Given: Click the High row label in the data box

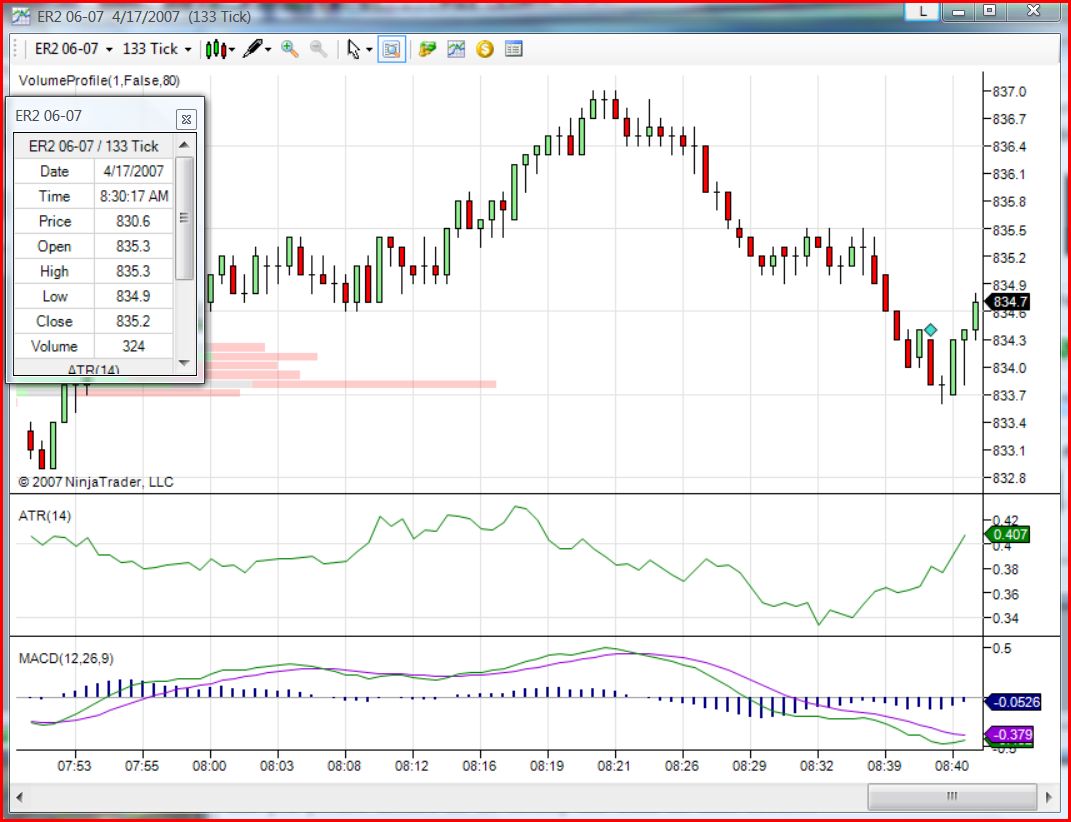Looking at the screenshot, I should (x=55, y=271).
